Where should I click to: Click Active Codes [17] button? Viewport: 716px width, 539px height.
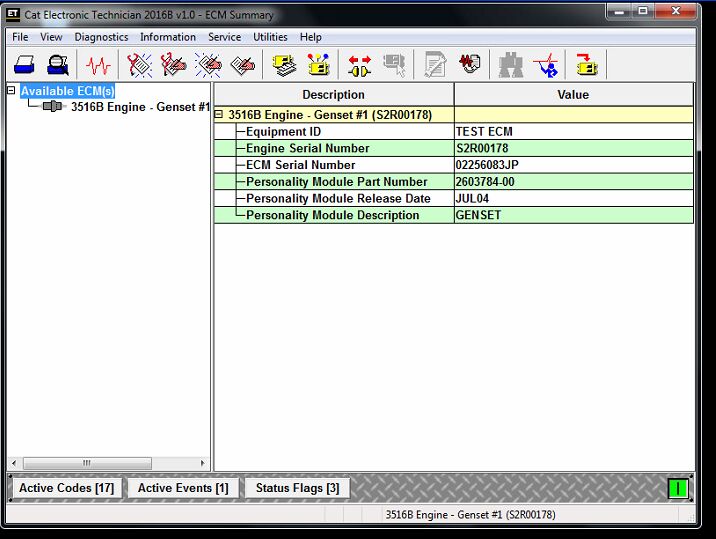click(x=67, y=488)
